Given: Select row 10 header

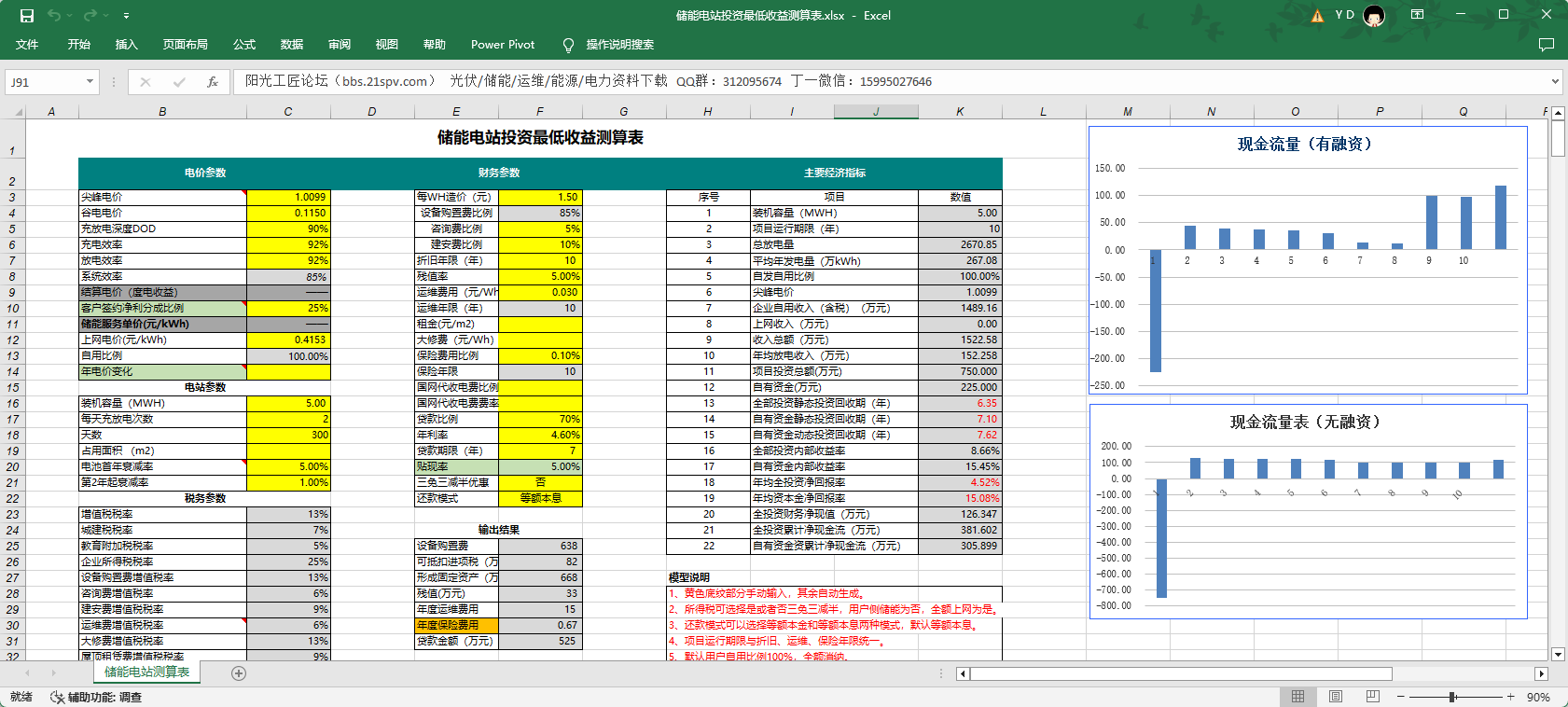Looking at the screenshot, I should (x=13, y=309).
